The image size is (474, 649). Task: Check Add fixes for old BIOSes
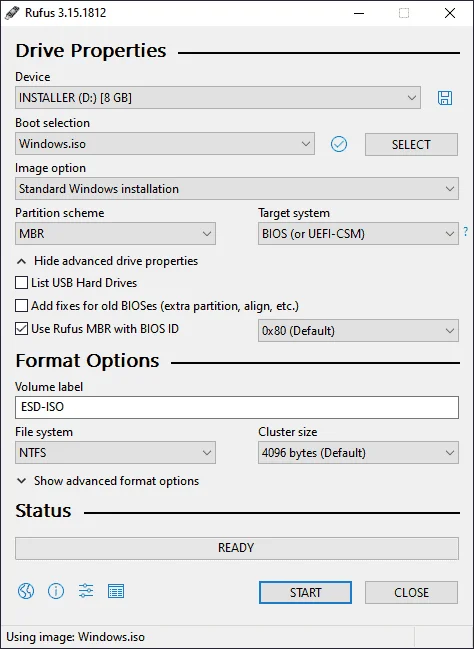coord(22,306)
